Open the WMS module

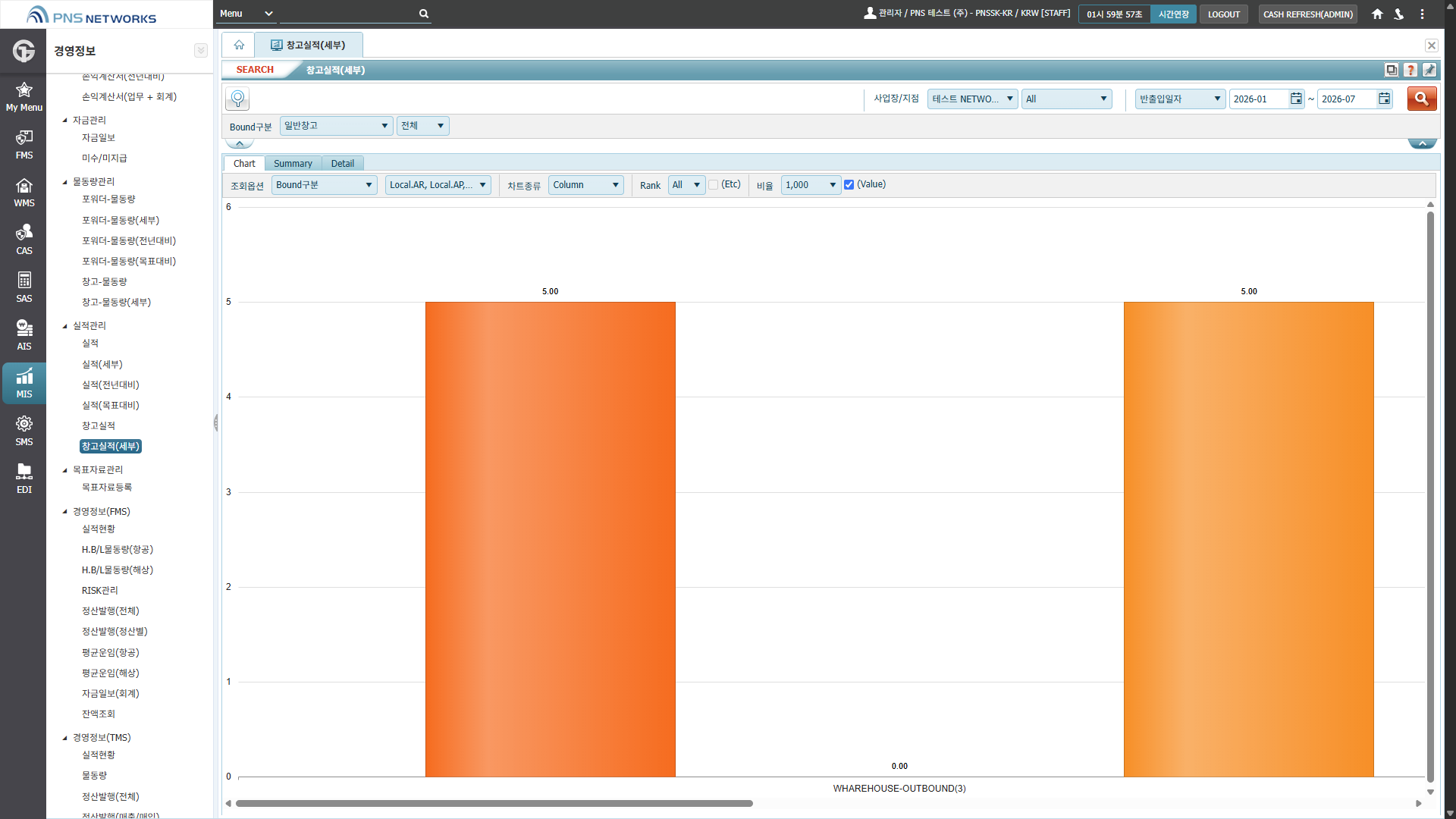[x=24, y=193]
